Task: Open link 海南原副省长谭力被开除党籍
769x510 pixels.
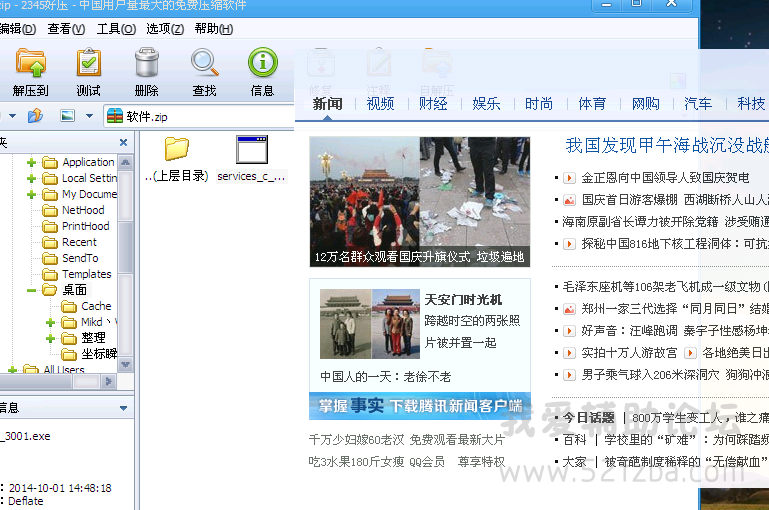Action: coord(640,222)
